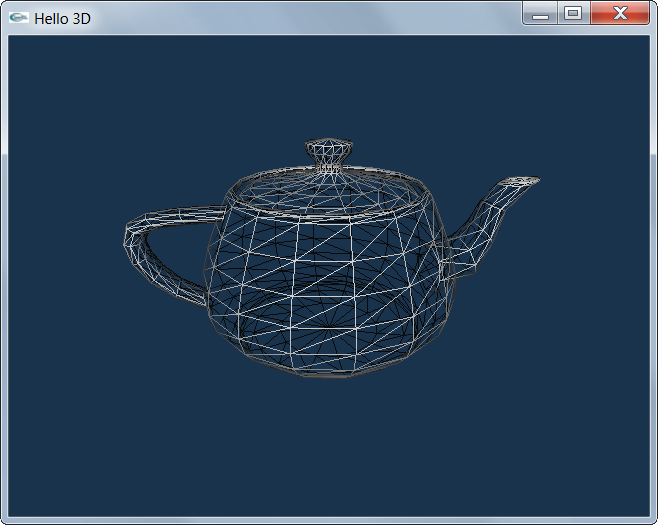Viewport: 658px width, 525px height.
Task: Click the Hello 3D app icon
Action: pos(18,18)
